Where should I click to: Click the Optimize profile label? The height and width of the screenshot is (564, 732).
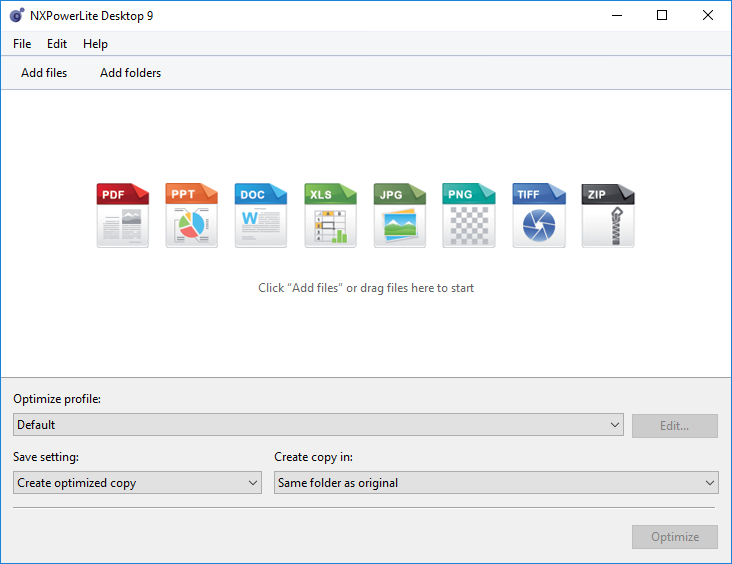coord(57,399)
